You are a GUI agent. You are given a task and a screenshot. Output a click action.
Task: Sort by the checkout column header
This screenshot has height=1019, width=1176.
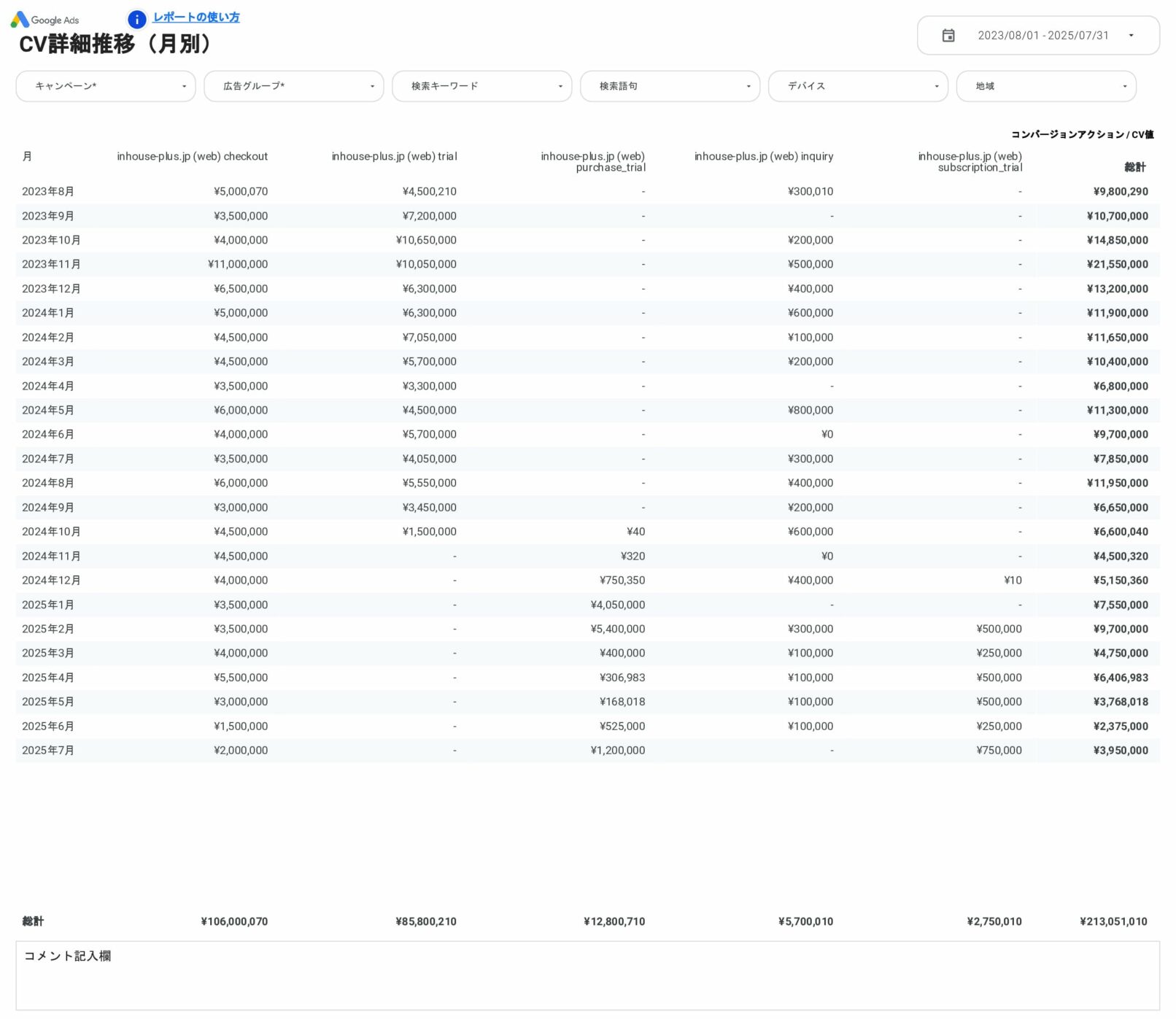coord(192,157)
